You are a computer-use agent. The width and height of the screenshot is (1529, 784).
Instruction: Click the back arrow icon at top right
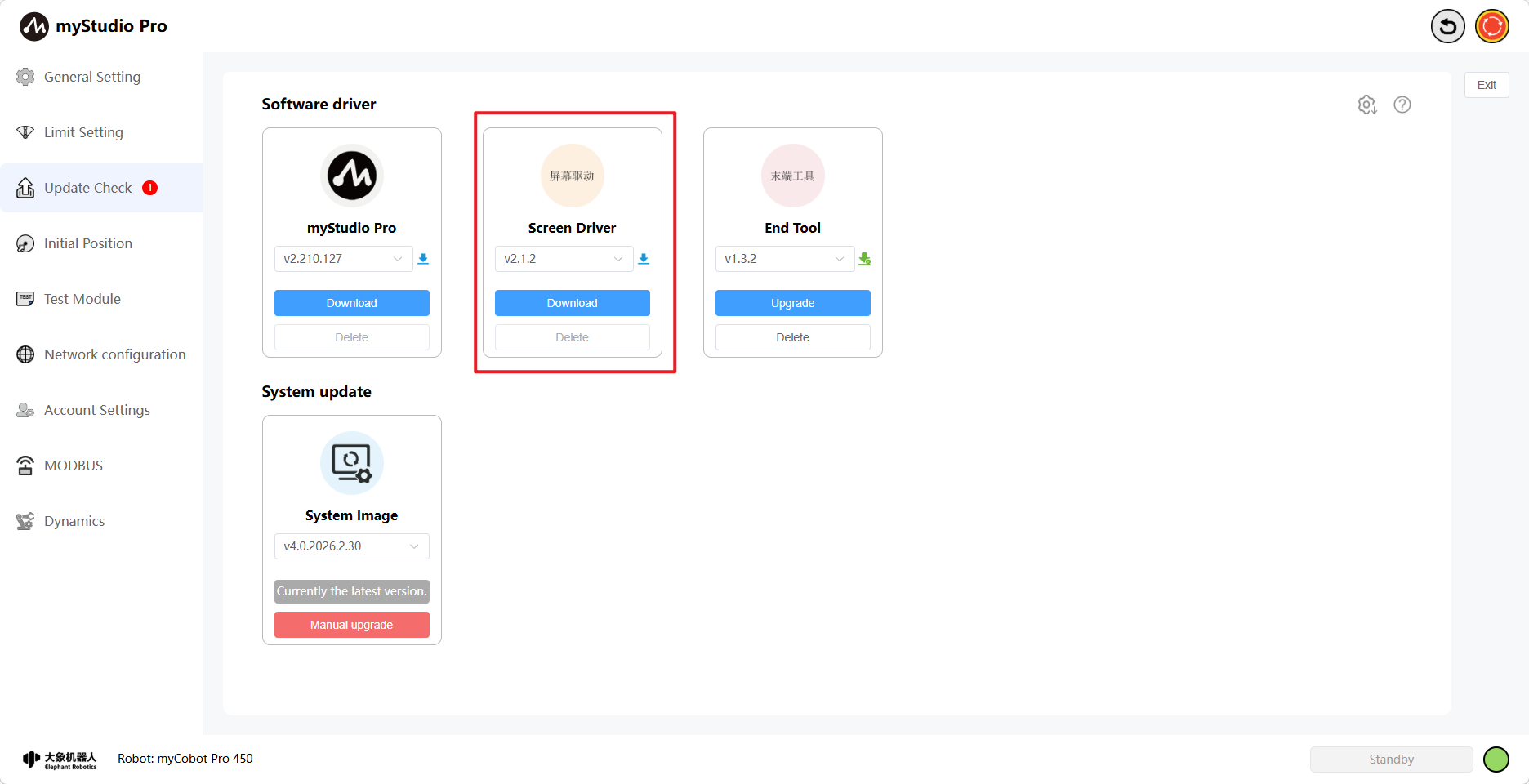tap(1447, 26)
